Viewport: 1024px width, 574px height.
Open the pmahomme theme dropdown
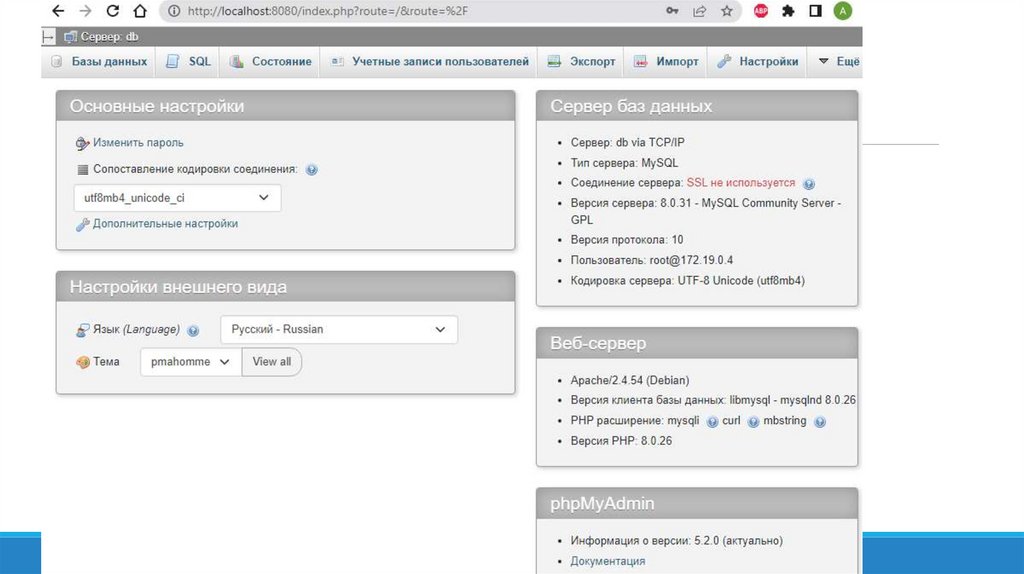pos(191,362)
